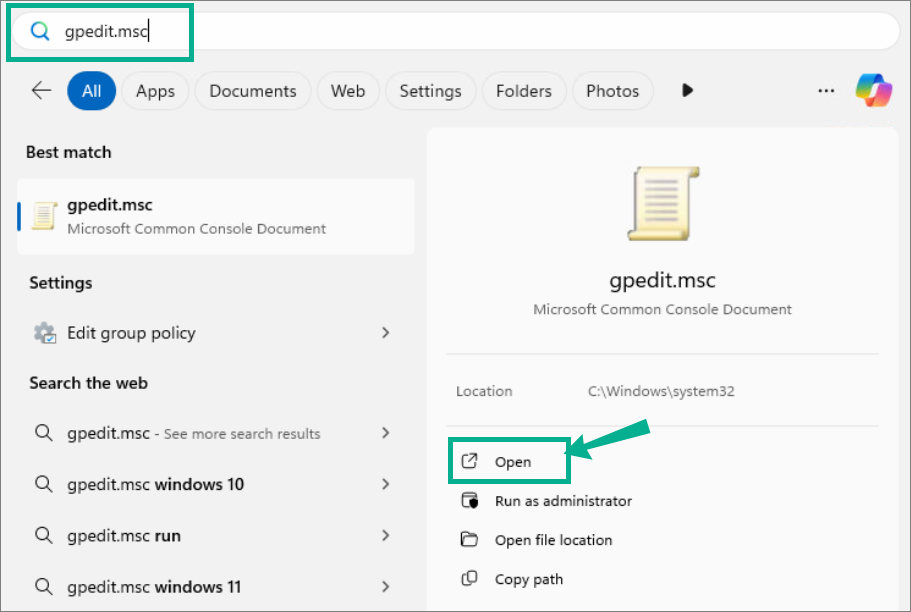Click the magnifier beside 'gpedit.msc windows 10'
The height and width of the screenshot is (612, 911).
pyautogui.click(x=44, y=484)
